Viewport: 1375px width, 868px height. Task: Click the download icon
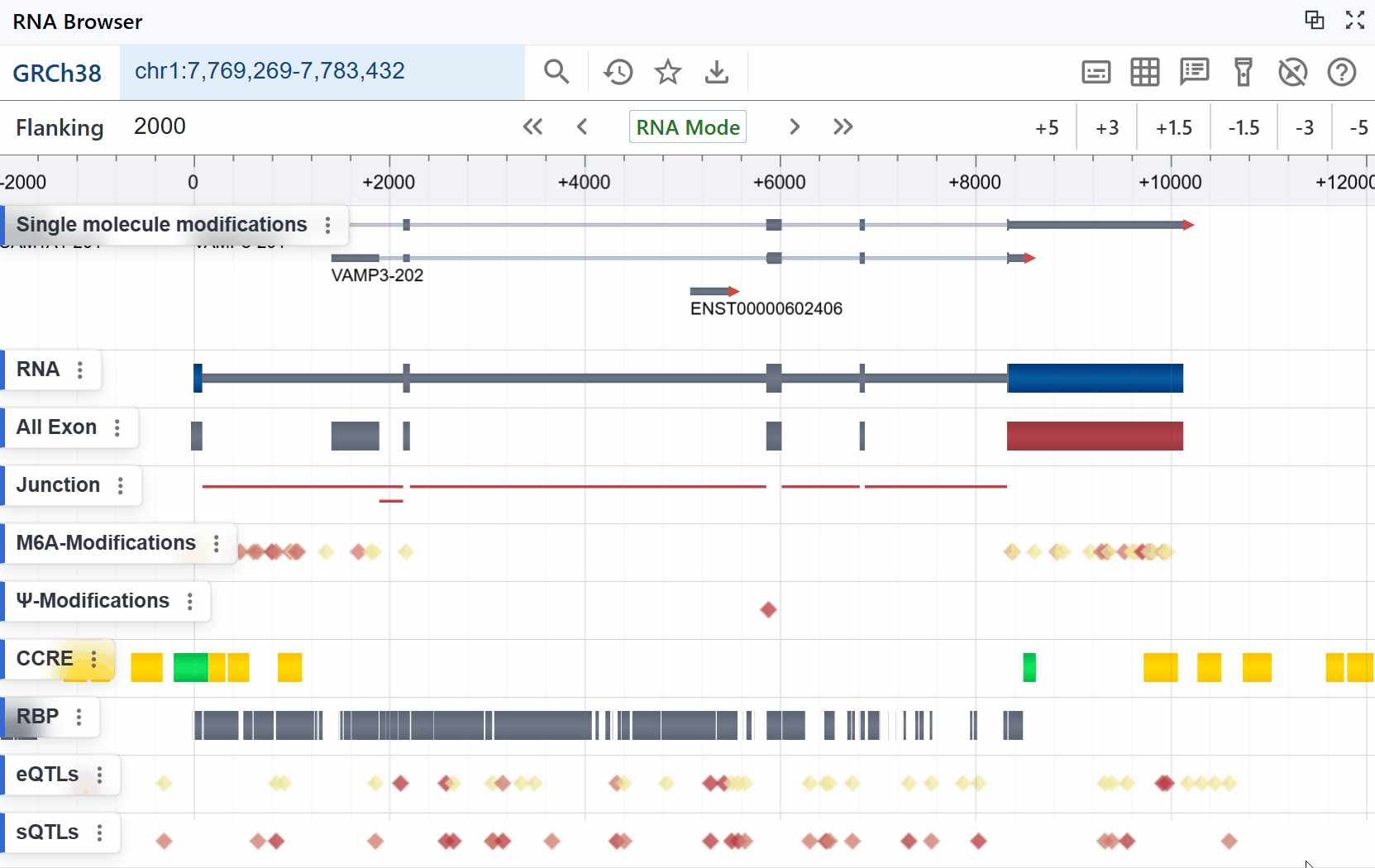(716, 72)
